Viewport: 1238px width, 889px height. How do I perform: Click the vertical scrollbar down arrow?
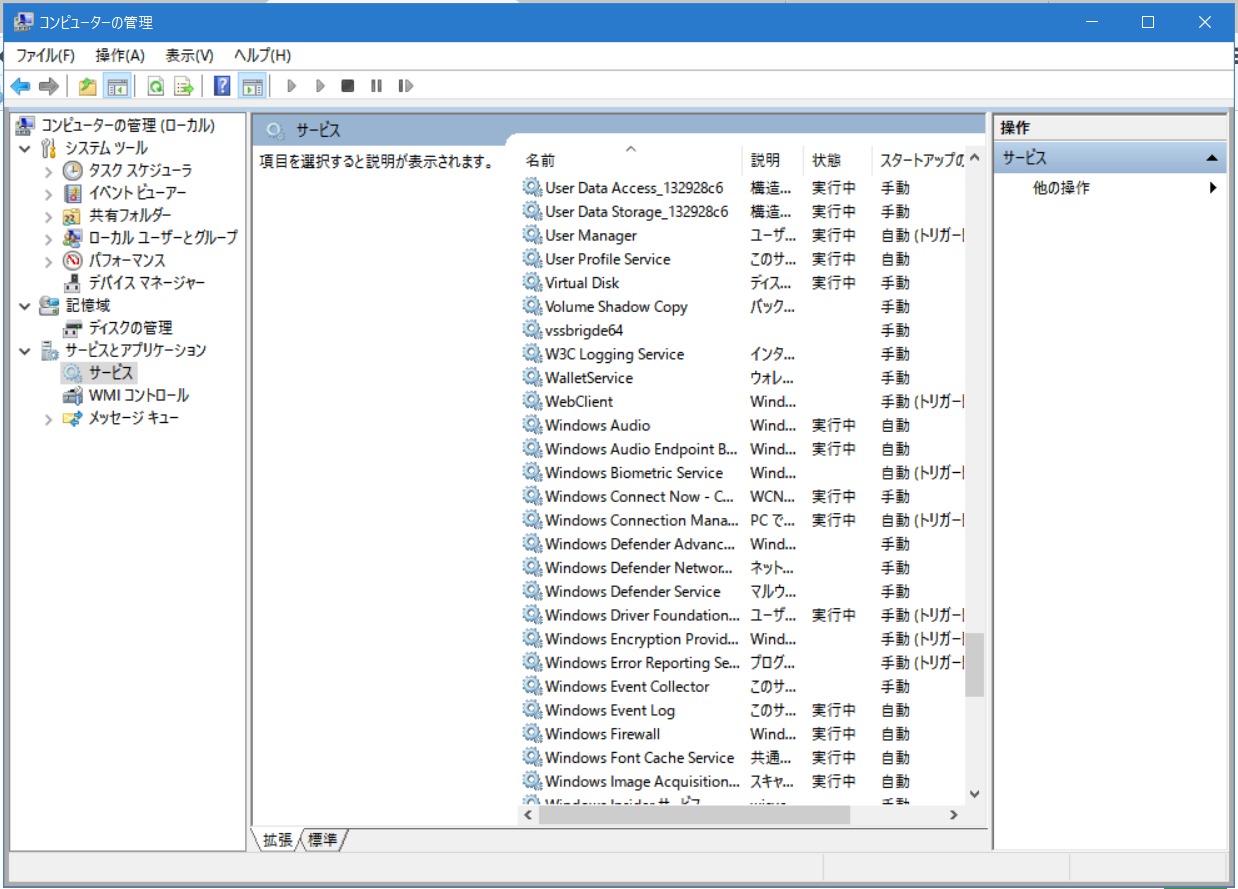pyautogui.click(x=975, y=794)
